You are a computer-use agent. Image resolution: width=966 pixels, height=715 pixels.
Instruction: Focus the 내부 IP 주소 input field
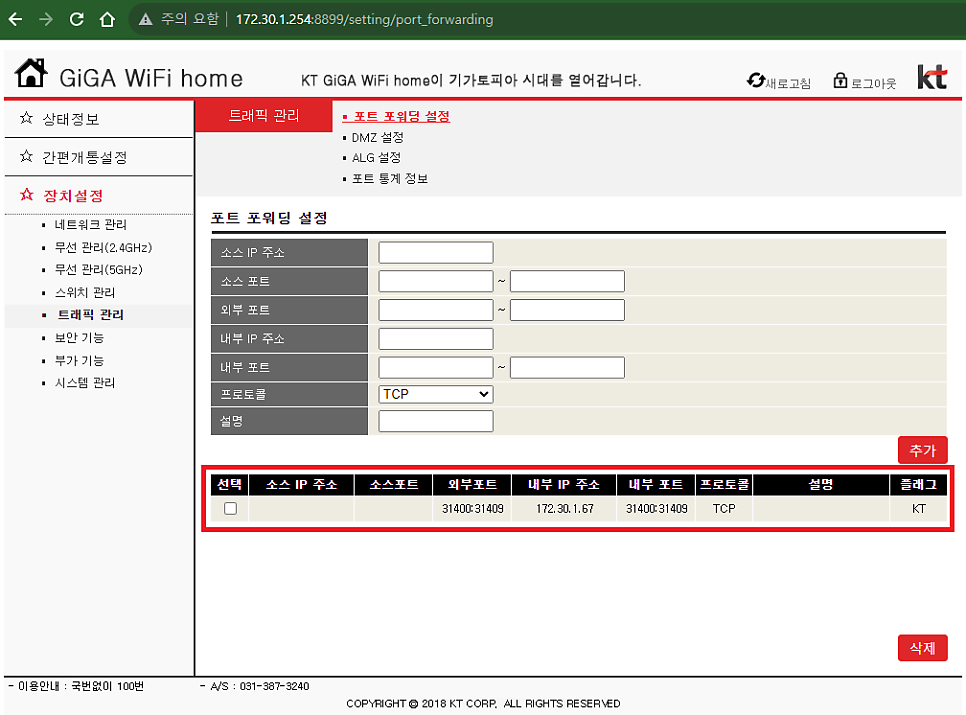tap(436, 339)
